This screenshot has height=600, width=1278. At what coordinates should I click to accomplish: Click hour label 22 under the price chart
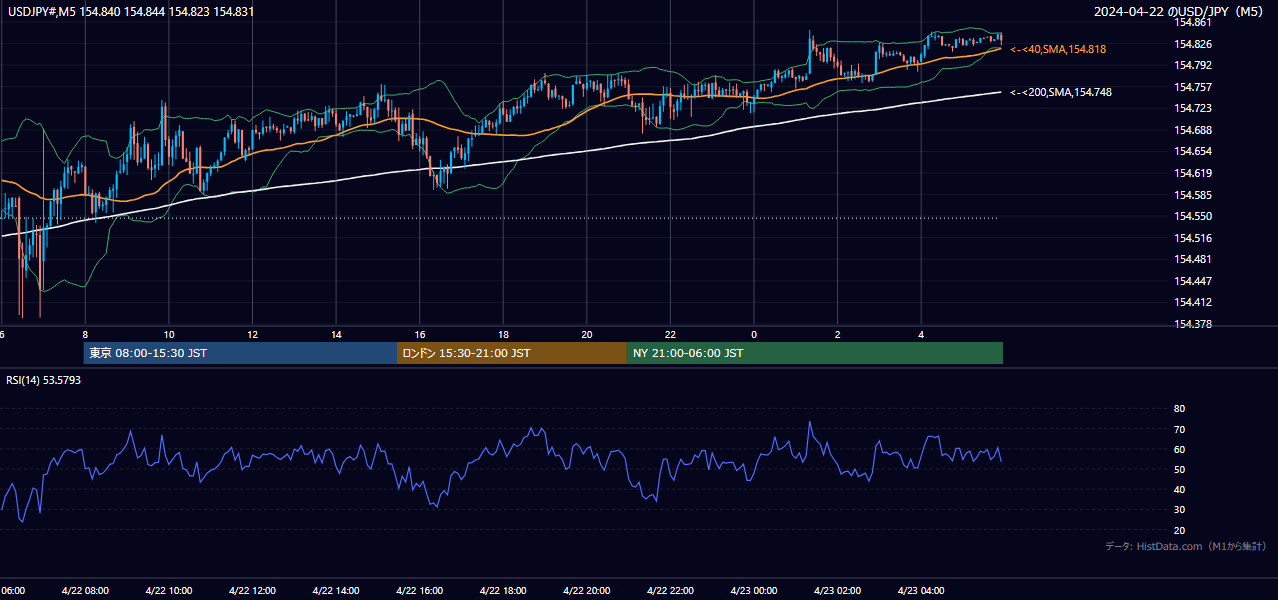[x=670, y=334]
